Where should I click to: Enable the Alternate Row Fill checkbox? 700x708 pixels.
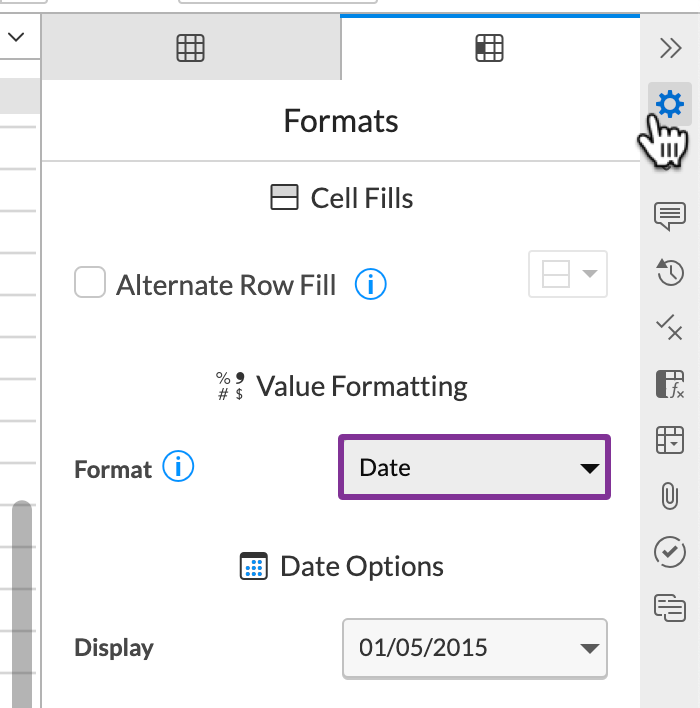tap(90, 285)
